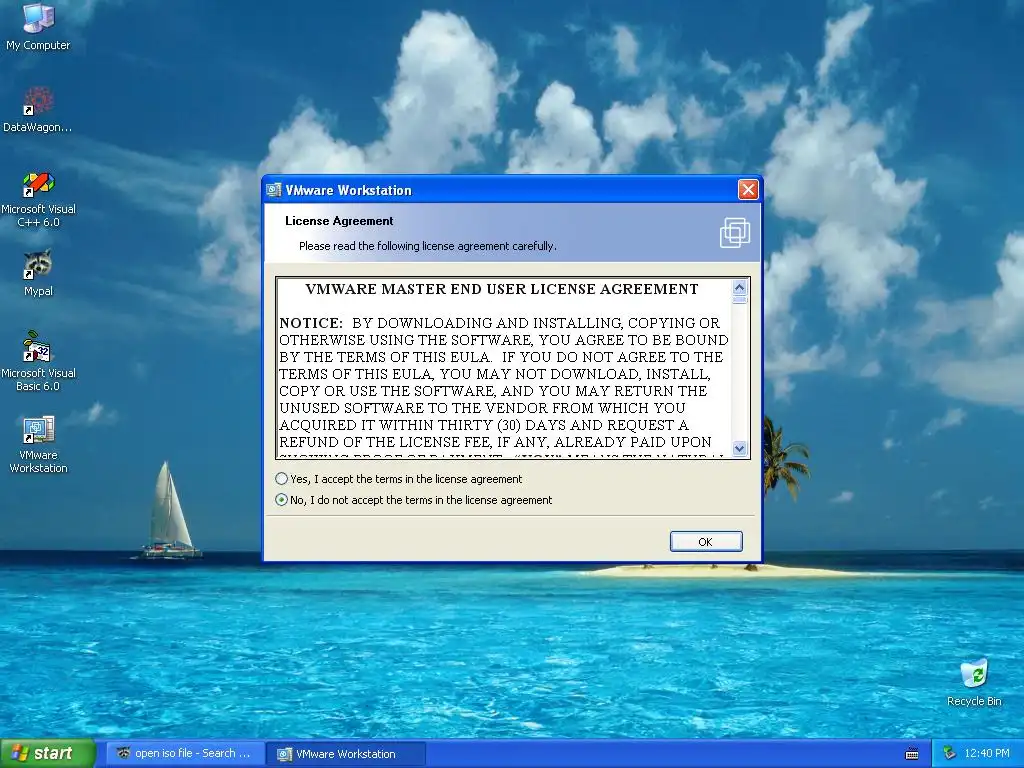
Task: Open the Recycle Bin icon
Action: coord(974,683)
